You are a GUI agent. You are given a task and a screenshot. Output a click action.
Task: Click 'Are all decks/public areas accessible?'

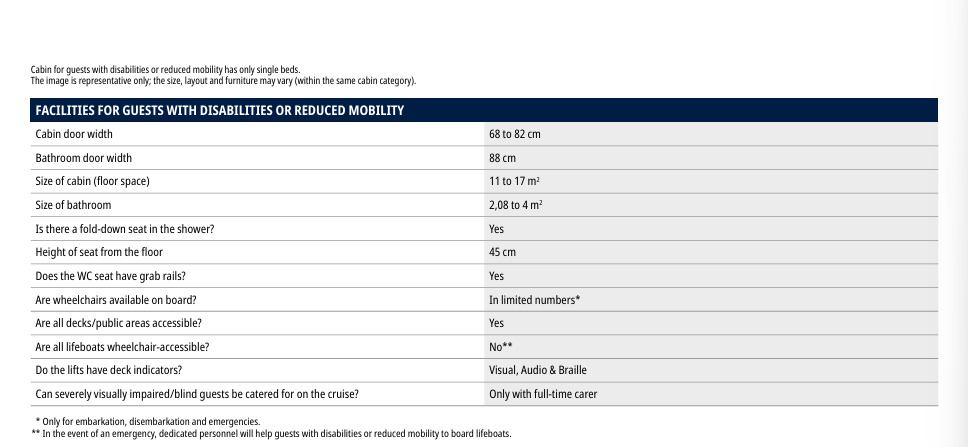point(118,323)
